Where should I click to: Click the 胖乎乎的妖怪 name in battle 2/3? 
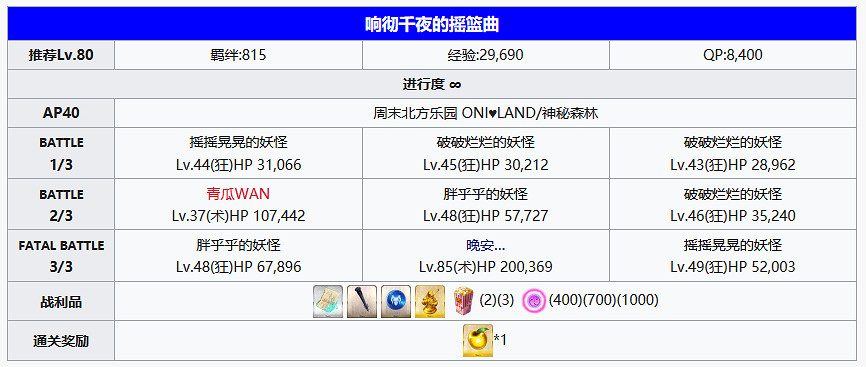click(x=485, y=195)
